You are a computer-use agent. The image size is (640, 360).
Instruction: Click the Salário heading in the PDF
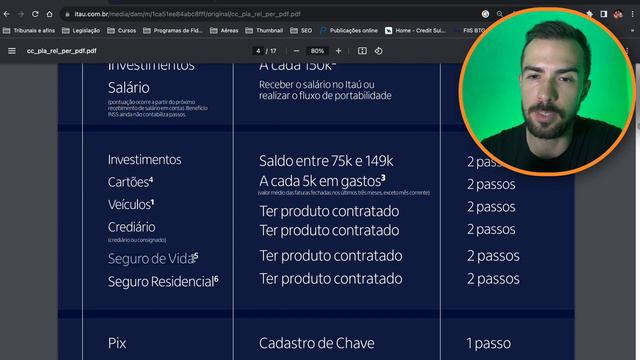[129, 88]
